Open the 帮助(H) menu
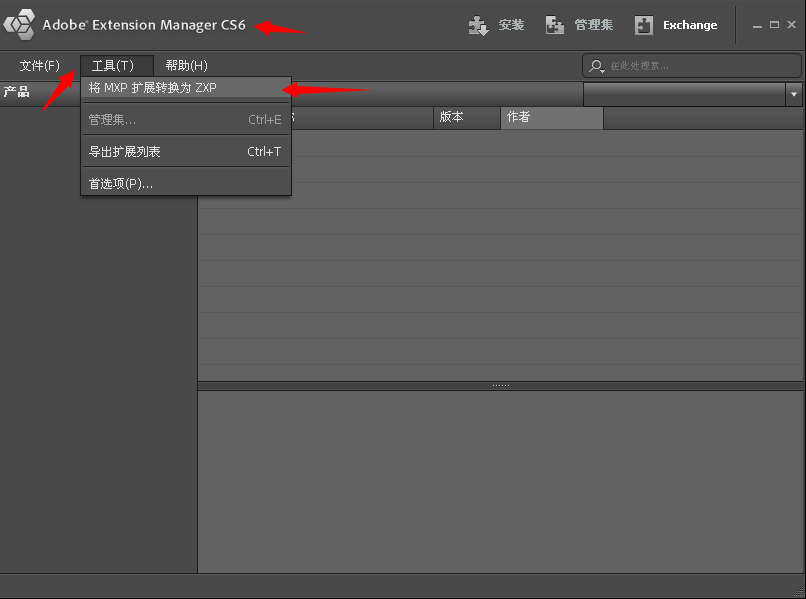 pyautogui.click(x=187, y=66)
